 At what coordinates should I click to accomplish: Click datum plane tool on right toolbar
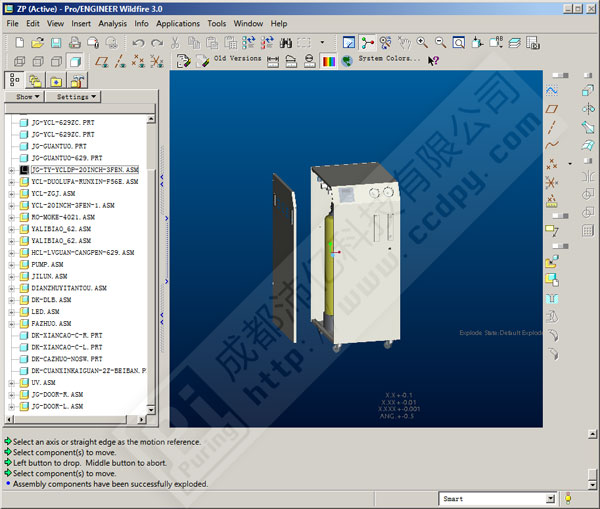tap(551, 109)
